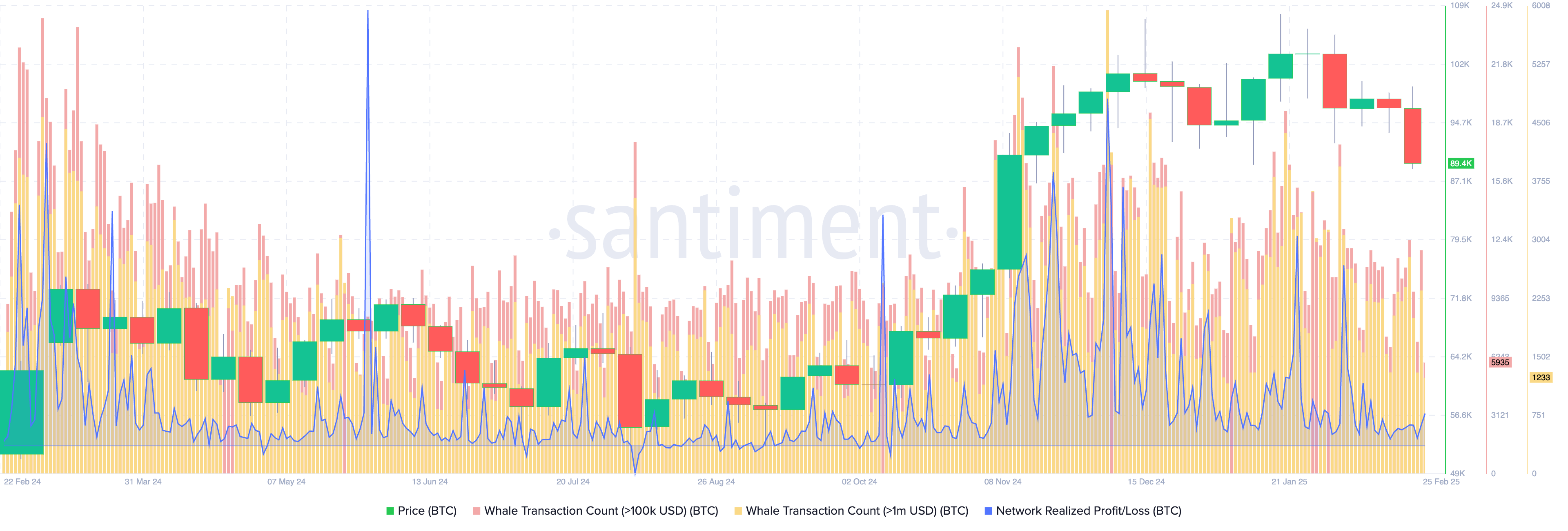Click the 49K price axis label
The height and width of the screenshot is (531, 1568).
(x=1458, y=473)
